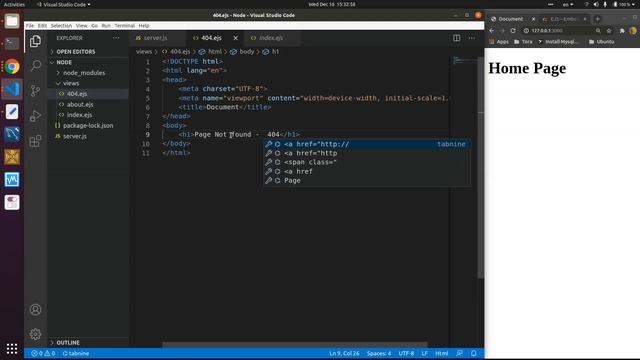The height and width of the screenshot is (360, 640).
Task: Select 404.ejs in explorer tree
Action: (77, 94)
